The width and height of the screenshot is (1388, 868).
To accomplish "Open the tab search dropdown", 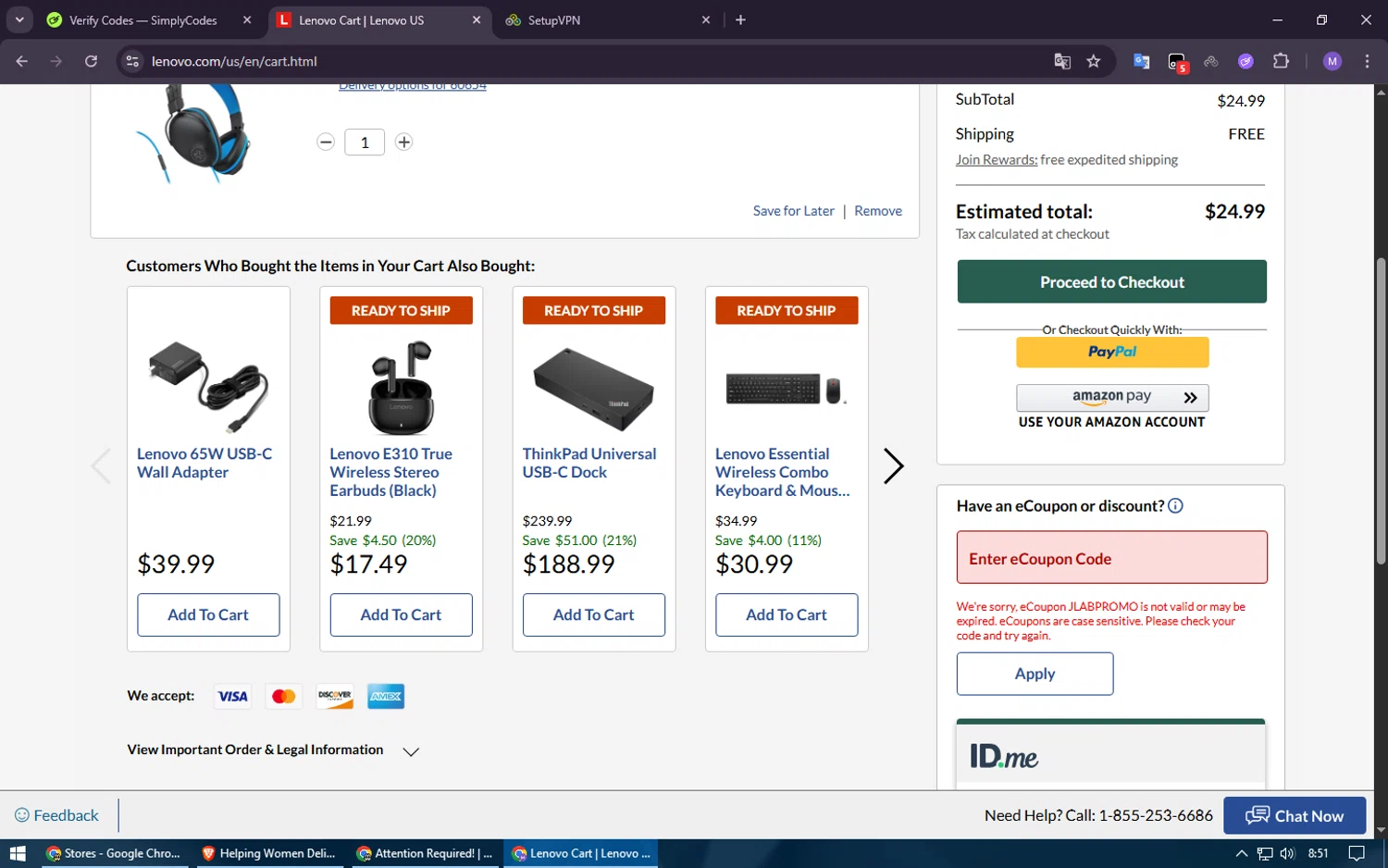I will point(19,20).
